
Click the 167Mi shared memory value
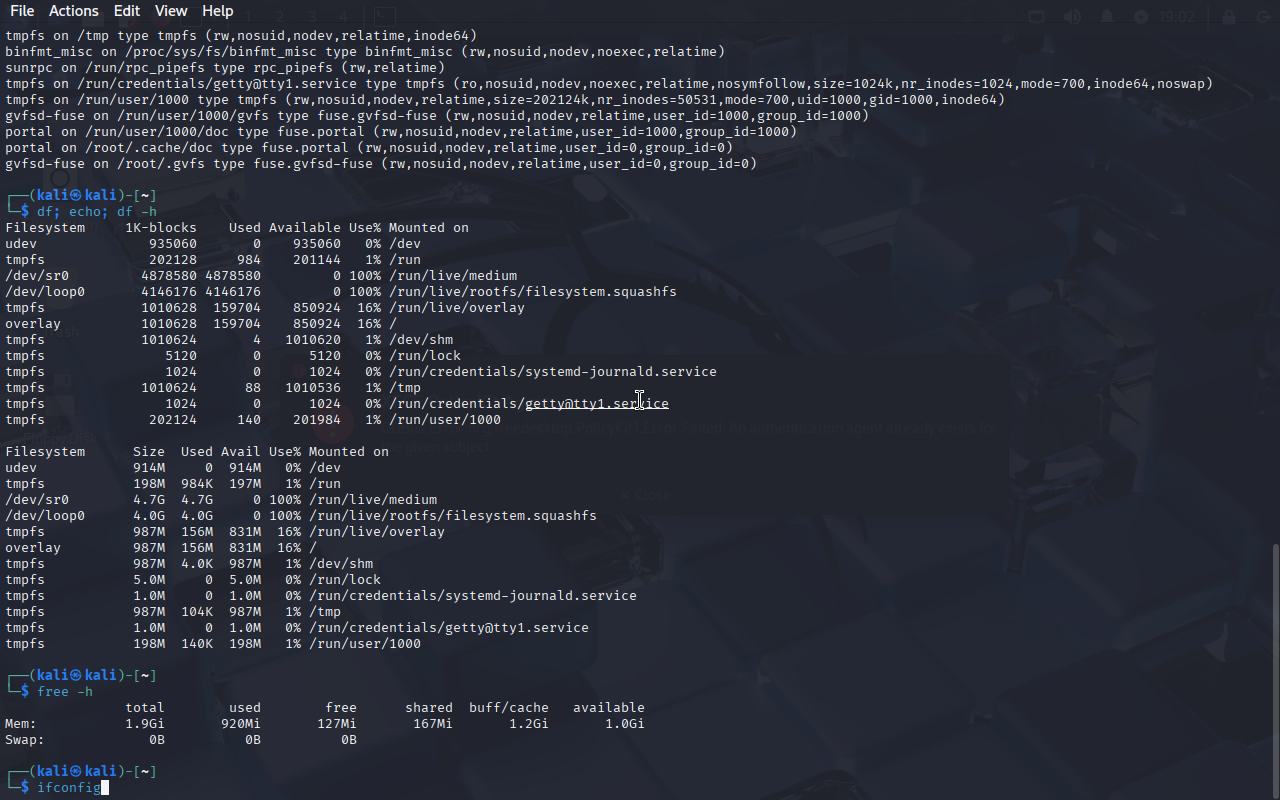coord(433,724)
